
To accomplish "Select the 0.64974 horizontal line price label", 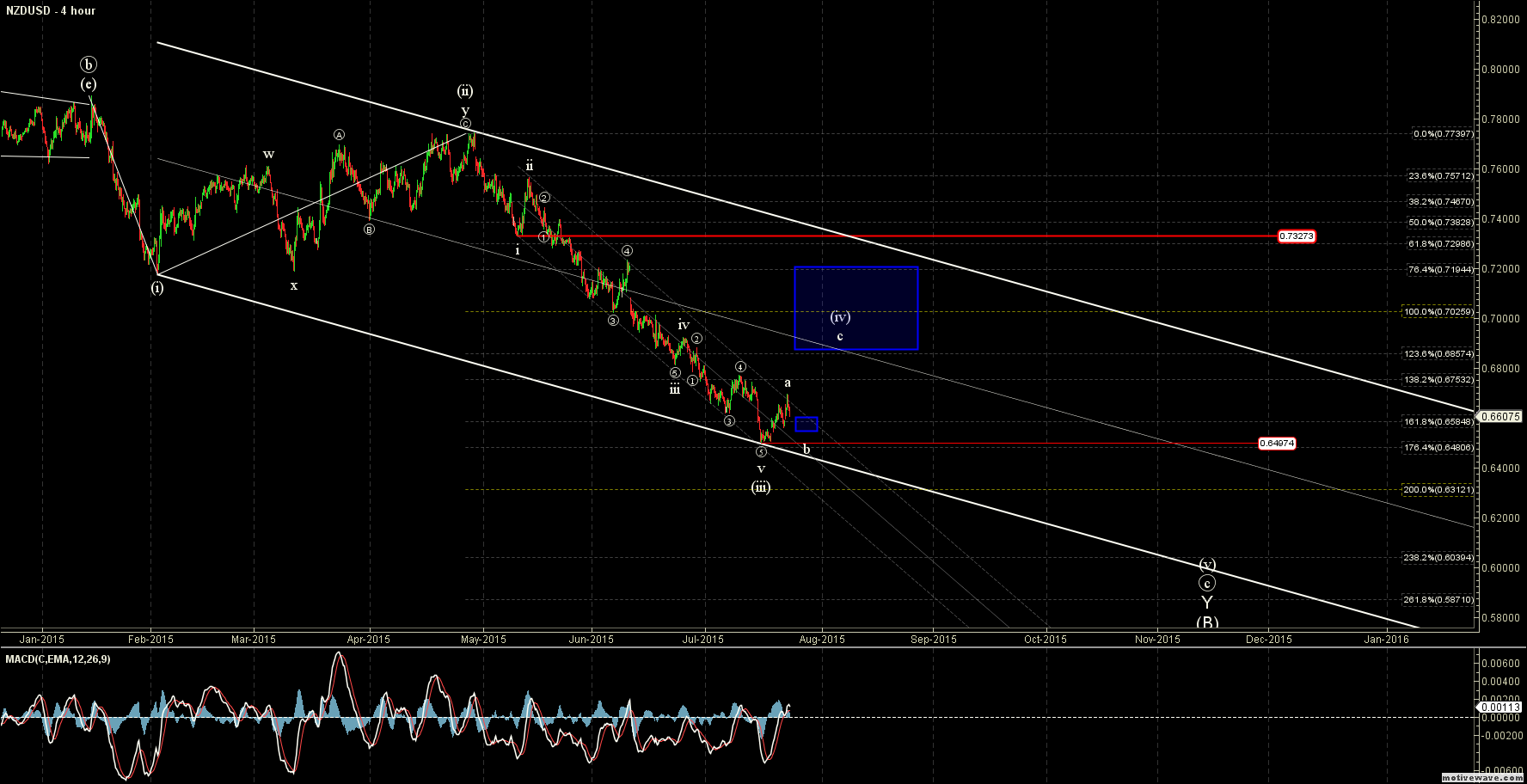I will [1276, 444].
